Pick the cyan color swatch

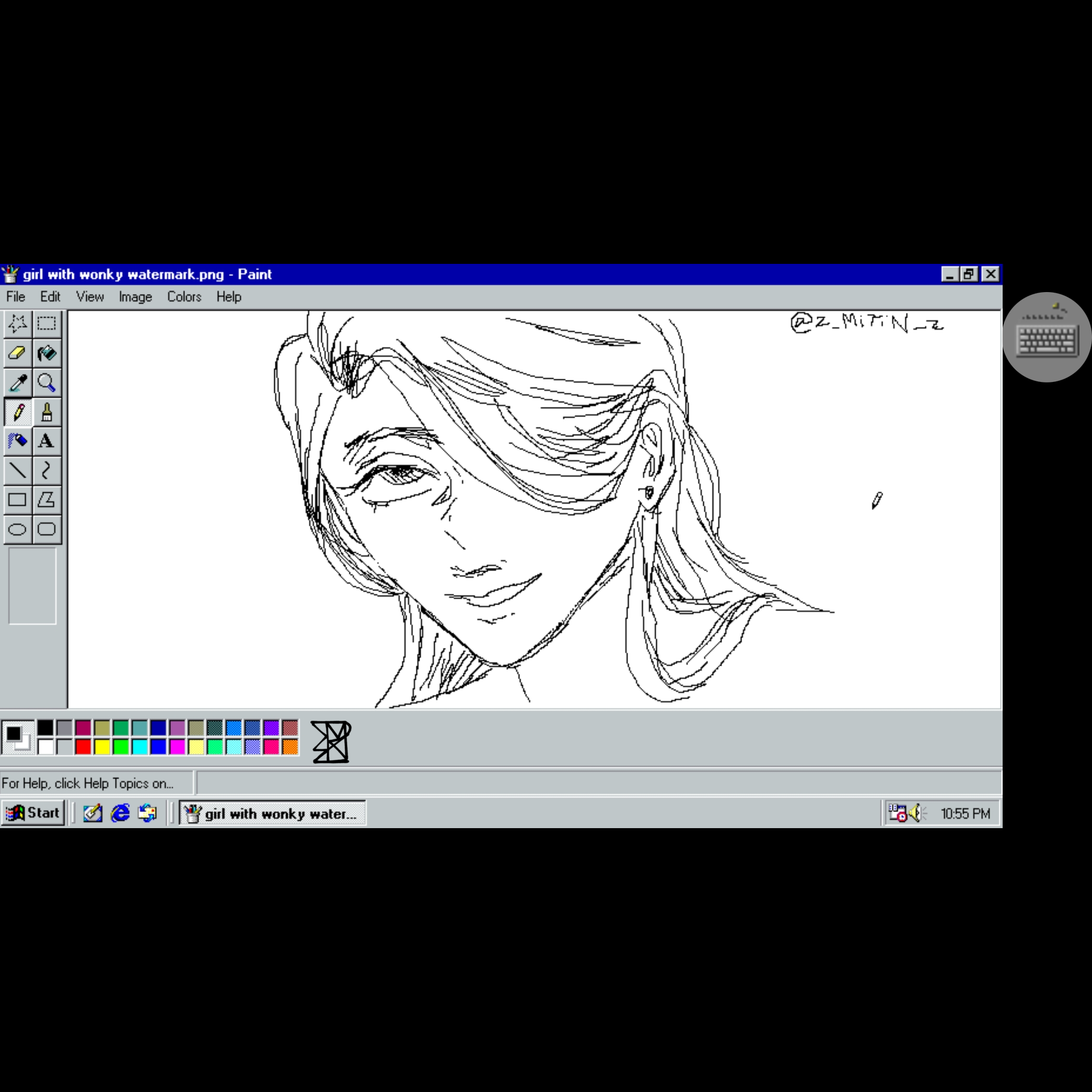click(140, 747)
